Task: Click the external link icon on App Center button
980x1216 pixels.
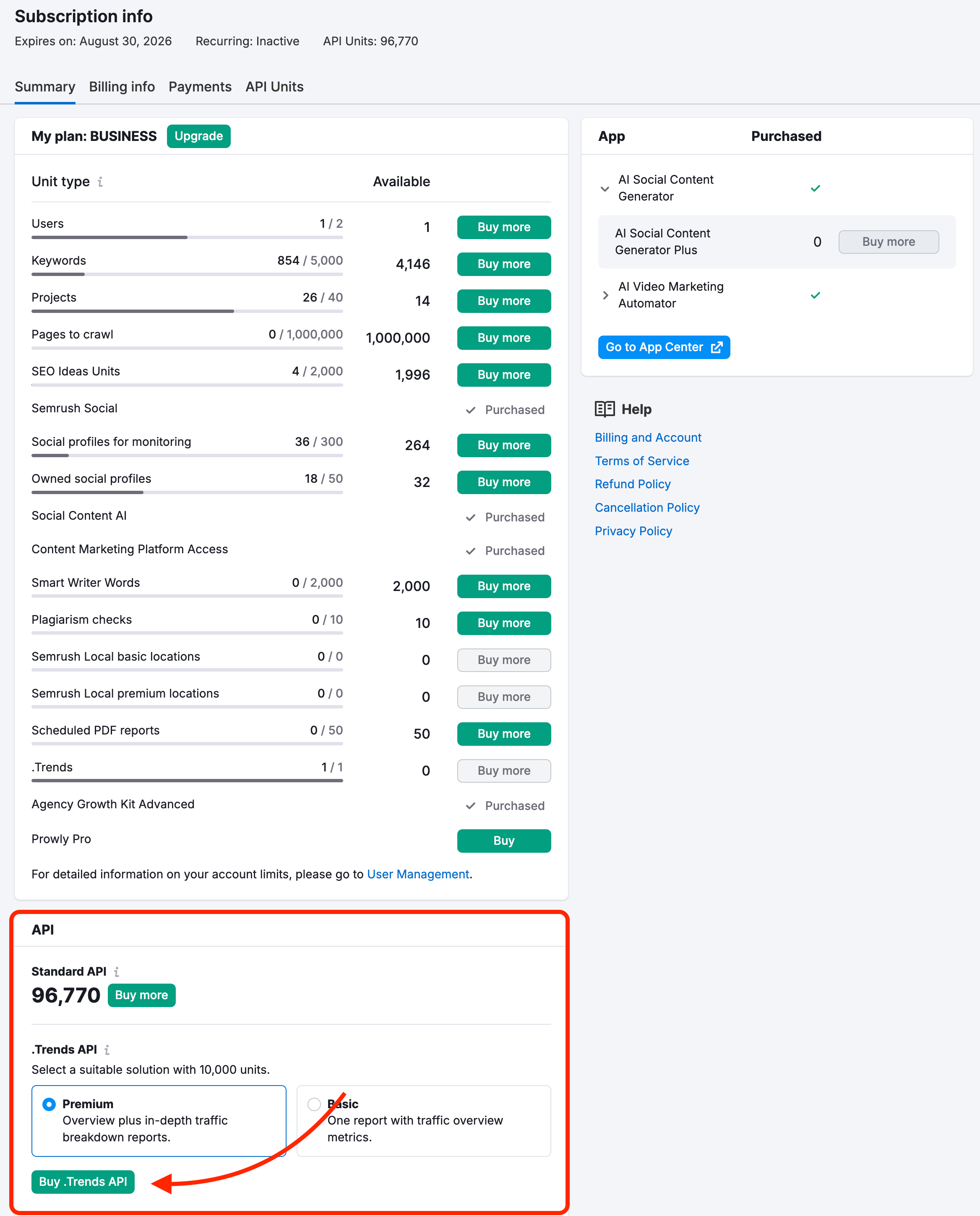Action: tap(717, 347)
